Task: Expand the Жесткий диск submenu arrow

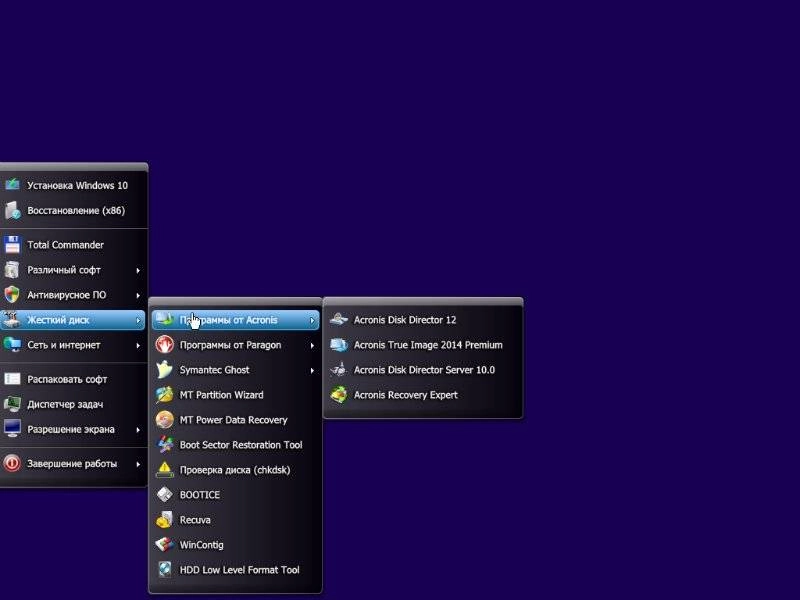Action: pos(138,320)
